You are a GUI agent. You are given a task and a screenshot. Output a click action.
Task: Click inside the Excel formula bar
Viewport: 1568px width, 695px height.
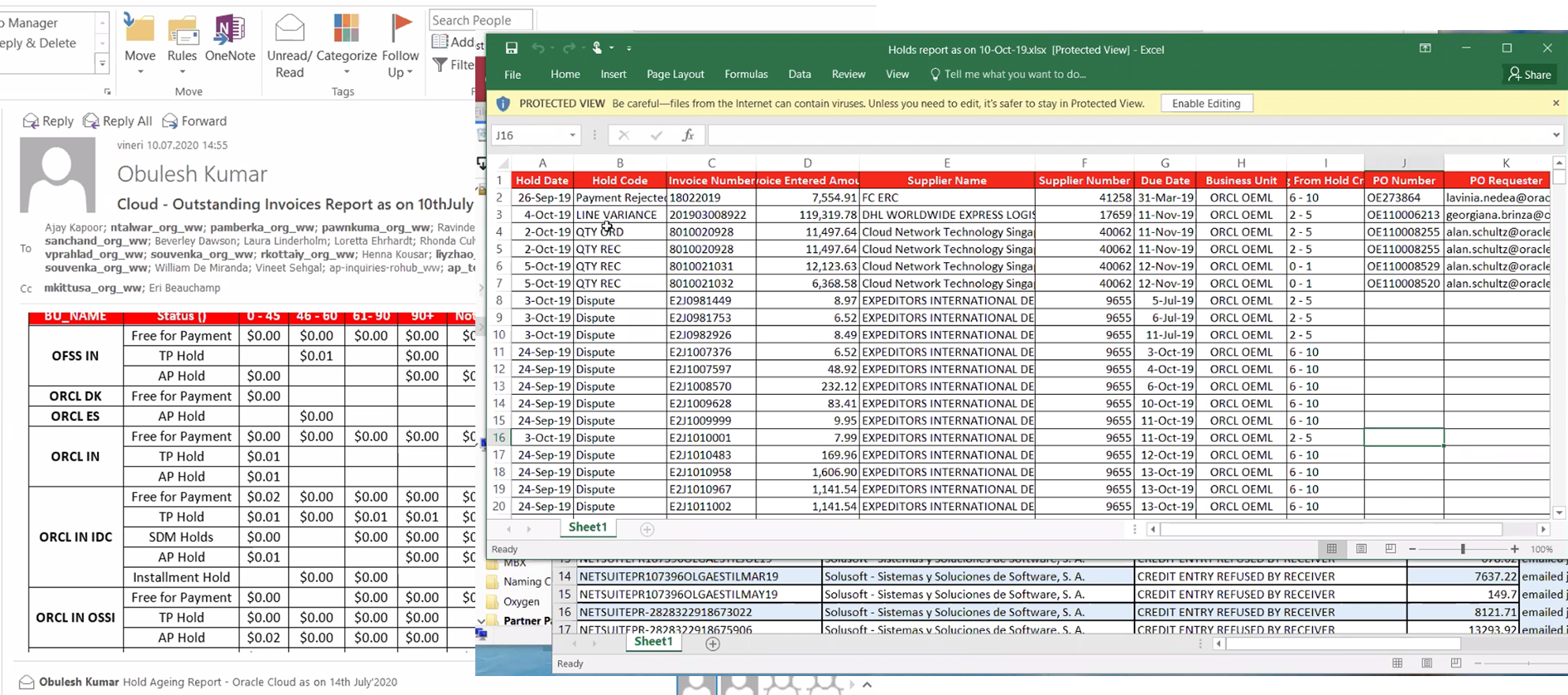pos(1127,135)
